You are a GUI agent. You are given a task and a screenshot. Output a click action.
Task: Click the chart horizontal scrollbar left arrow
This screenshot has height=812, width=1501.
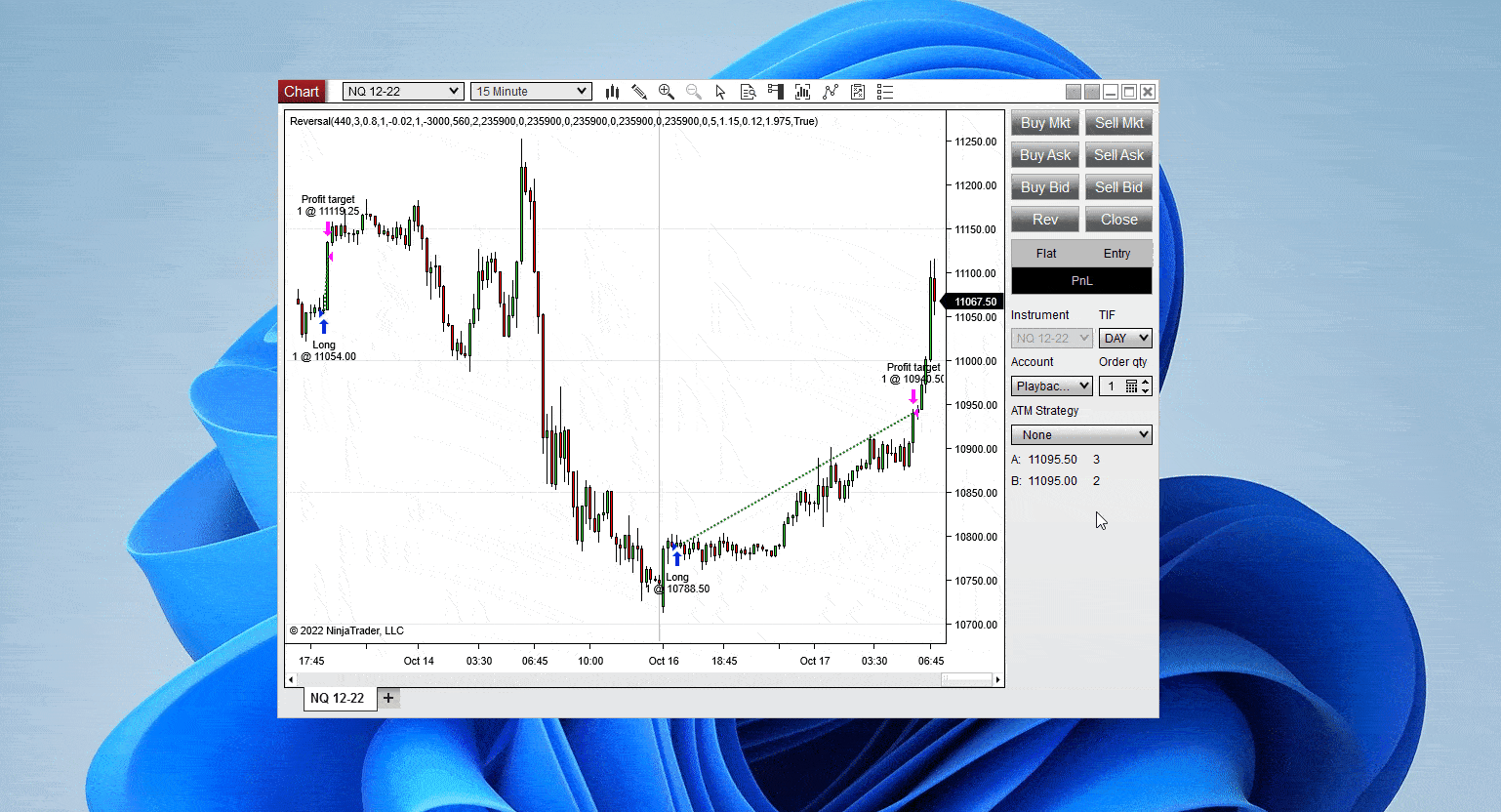click(291, 679)
